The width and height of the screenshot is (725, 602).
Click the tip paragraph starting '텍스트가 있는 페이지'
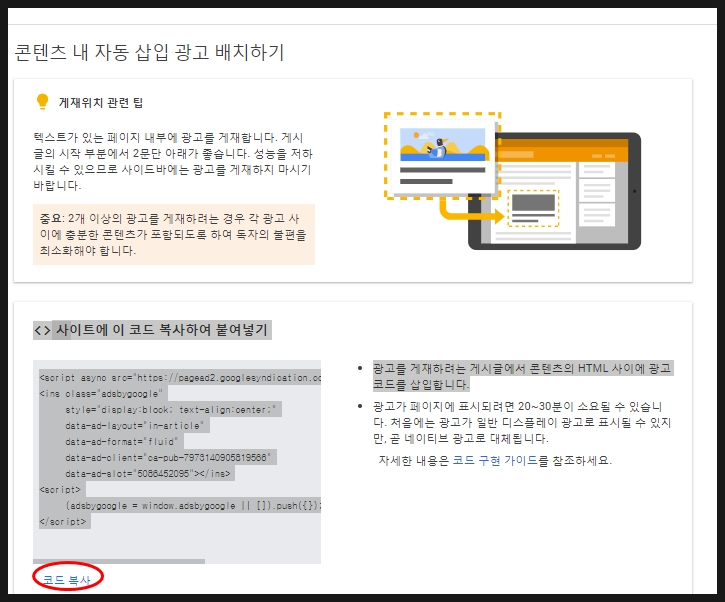[x=173, y=161]
